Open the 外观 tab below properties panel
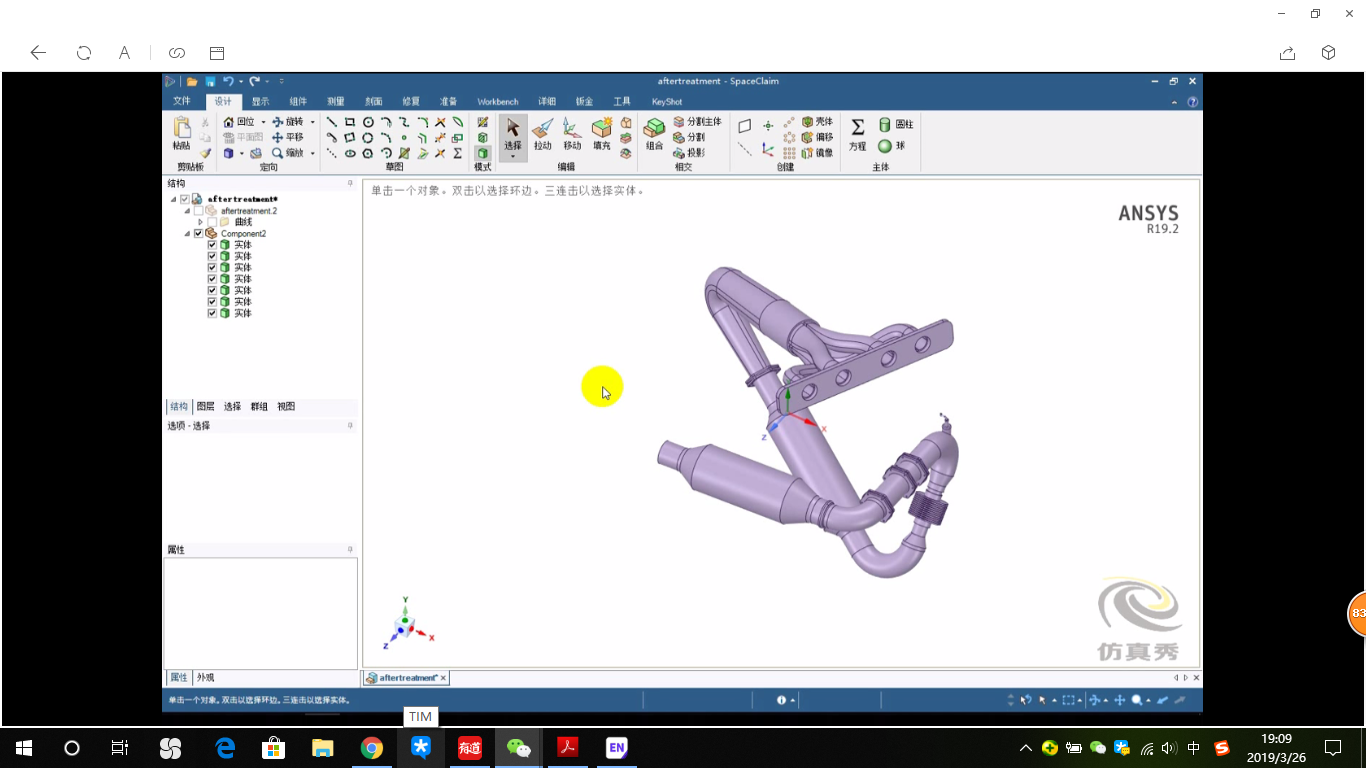The image size is (1366, 768). (x=205, y=677)
